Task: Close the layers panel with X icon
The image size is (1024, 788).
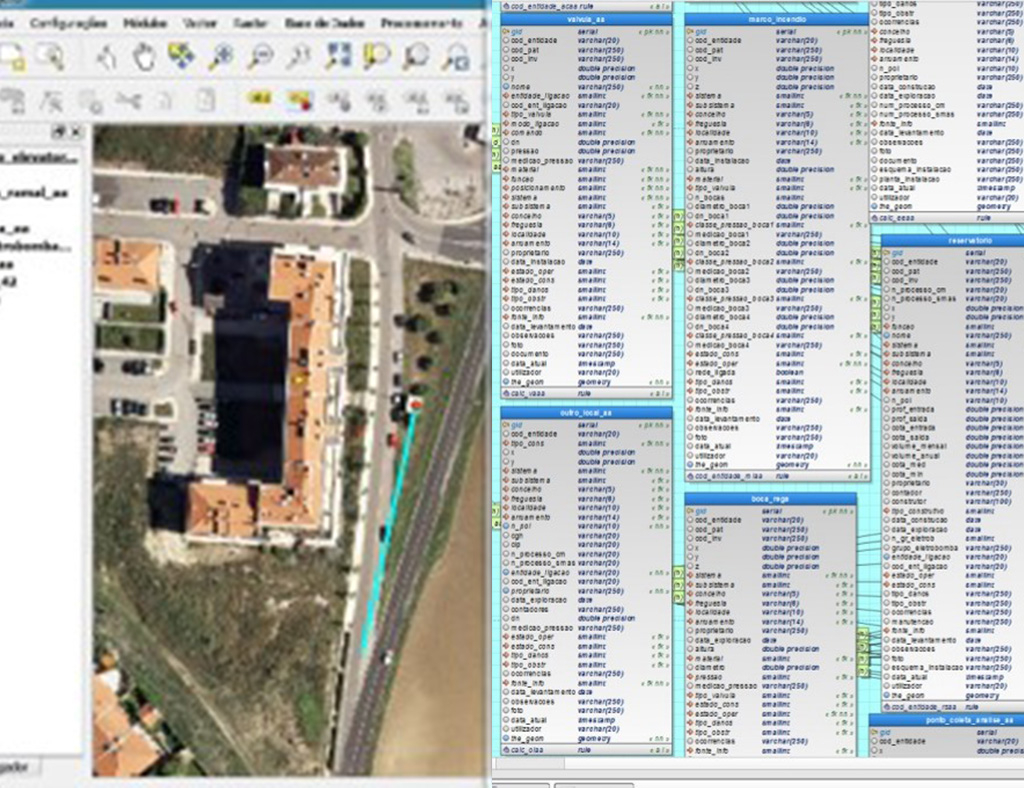Action: 76,133
